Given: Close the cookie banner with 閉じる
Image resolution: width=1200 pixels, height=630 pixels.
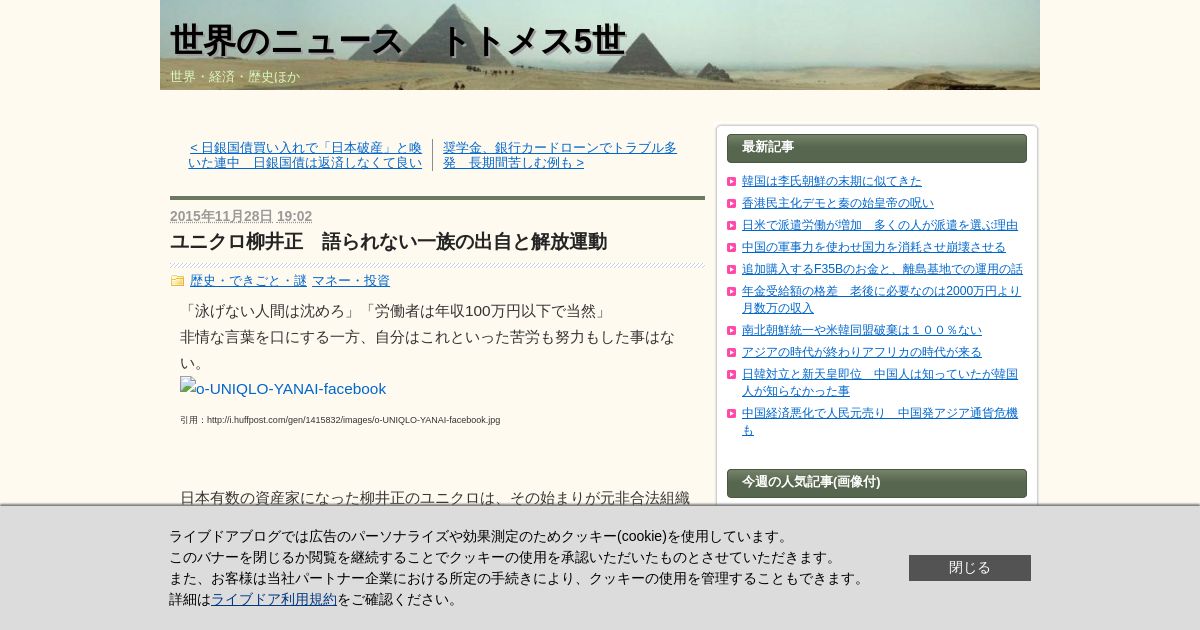Looking at the screenshot, I should point(970,568).
